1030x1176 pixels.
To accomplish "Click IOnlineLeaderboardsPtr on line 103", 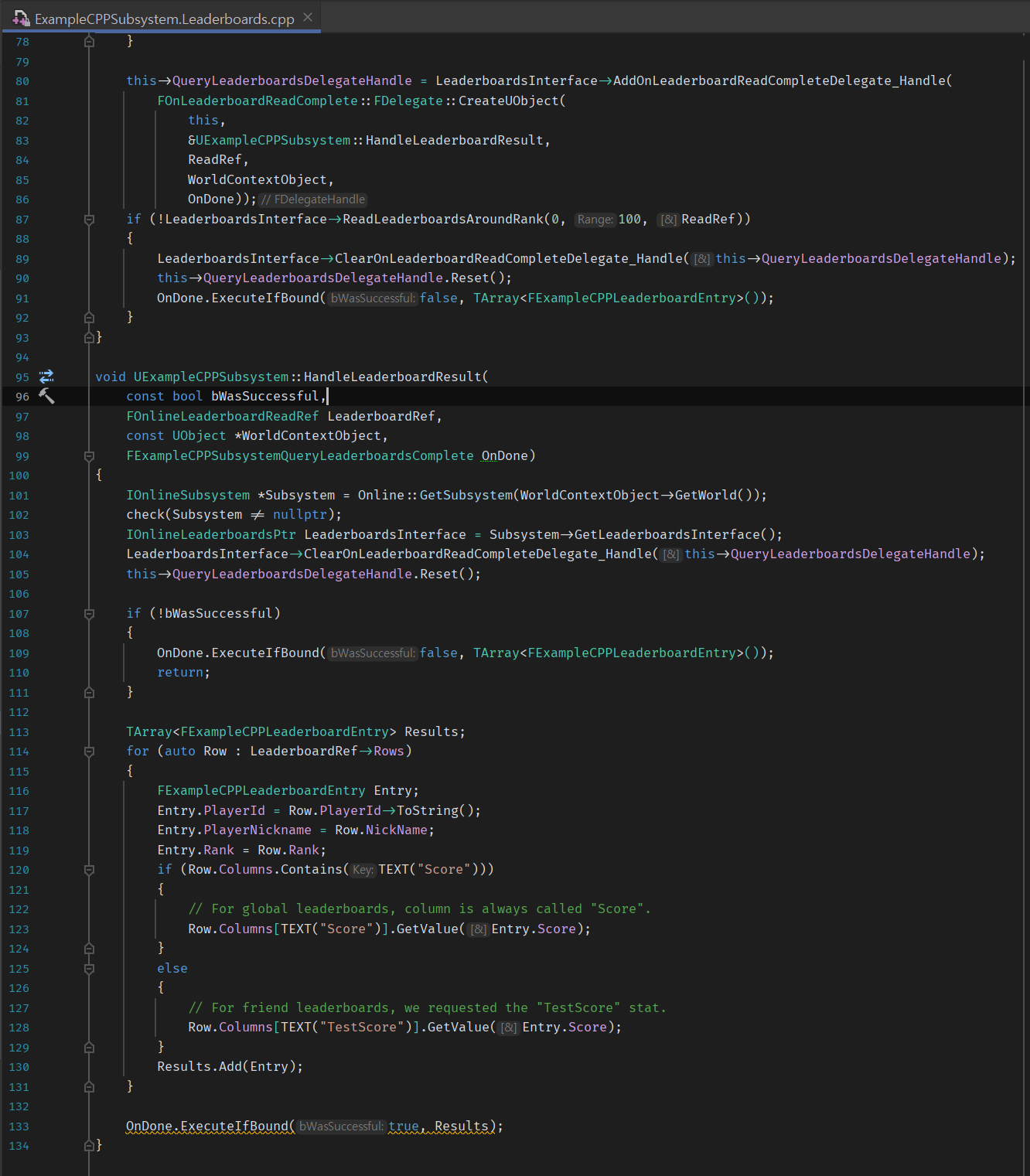I will pos(211,534).
